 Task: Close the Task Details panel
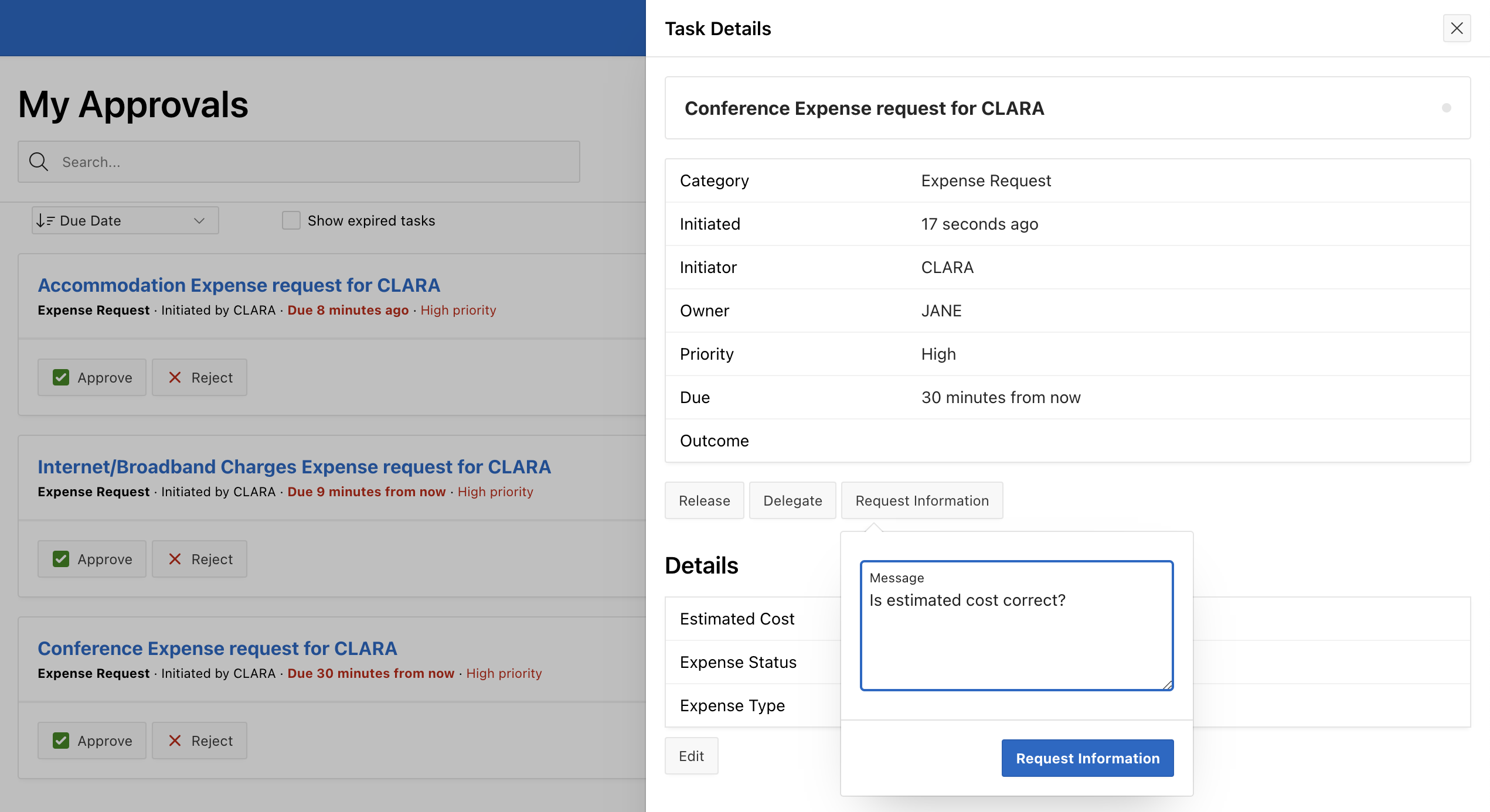click(x=1457, y=28)
